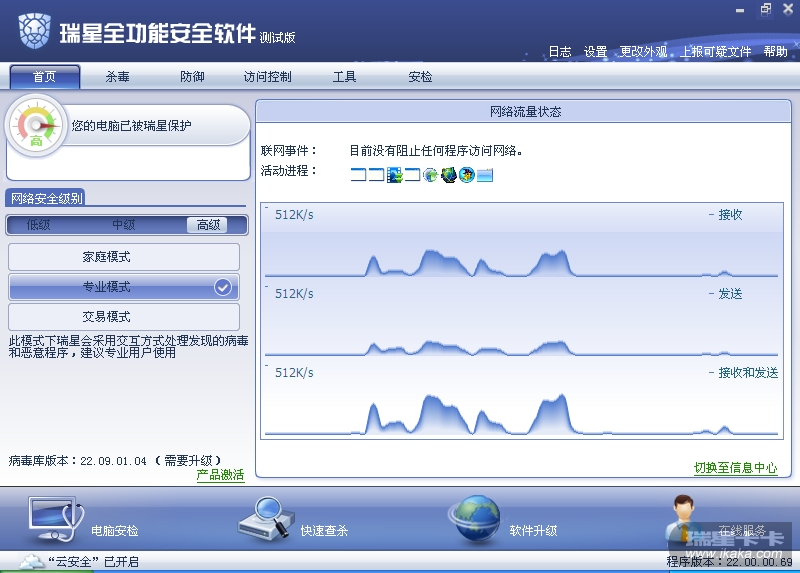Open the 设置 menu
The image size is (800, 573).
click(x=595, y=52)
